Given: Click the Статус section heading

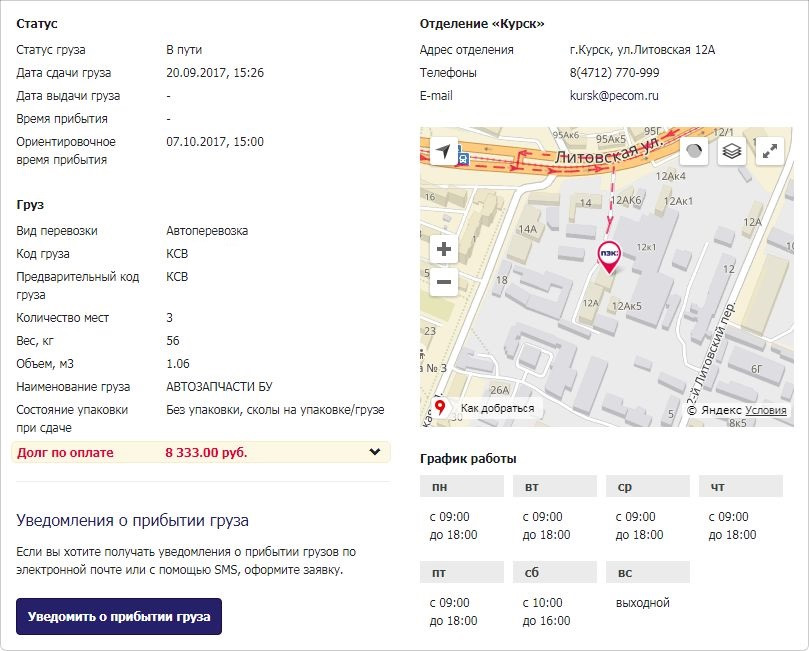Looking at the screenshot, I should tap(37, 24).
